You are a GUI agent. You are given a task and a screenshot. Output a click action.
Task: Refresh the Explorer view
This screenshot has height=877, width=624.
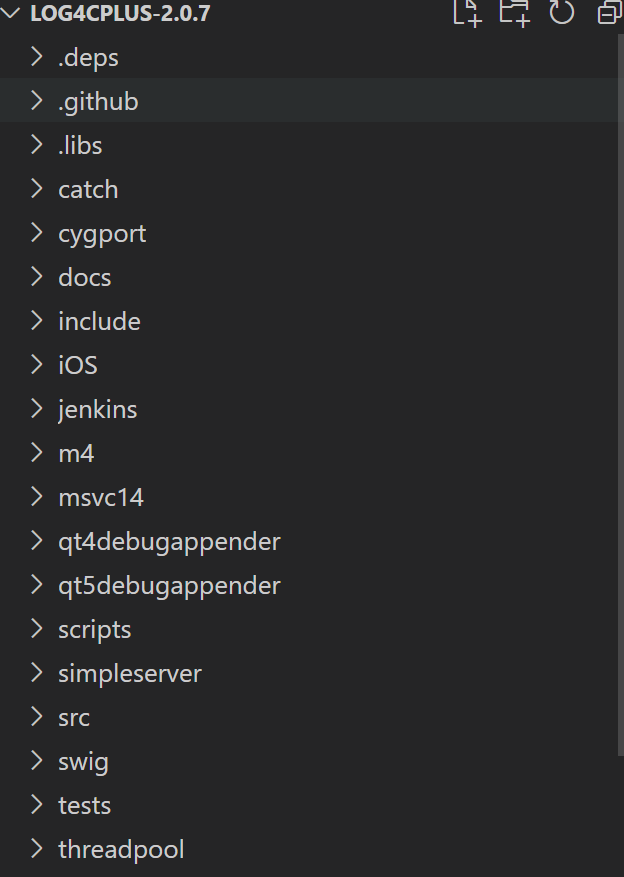pos(561,14)
